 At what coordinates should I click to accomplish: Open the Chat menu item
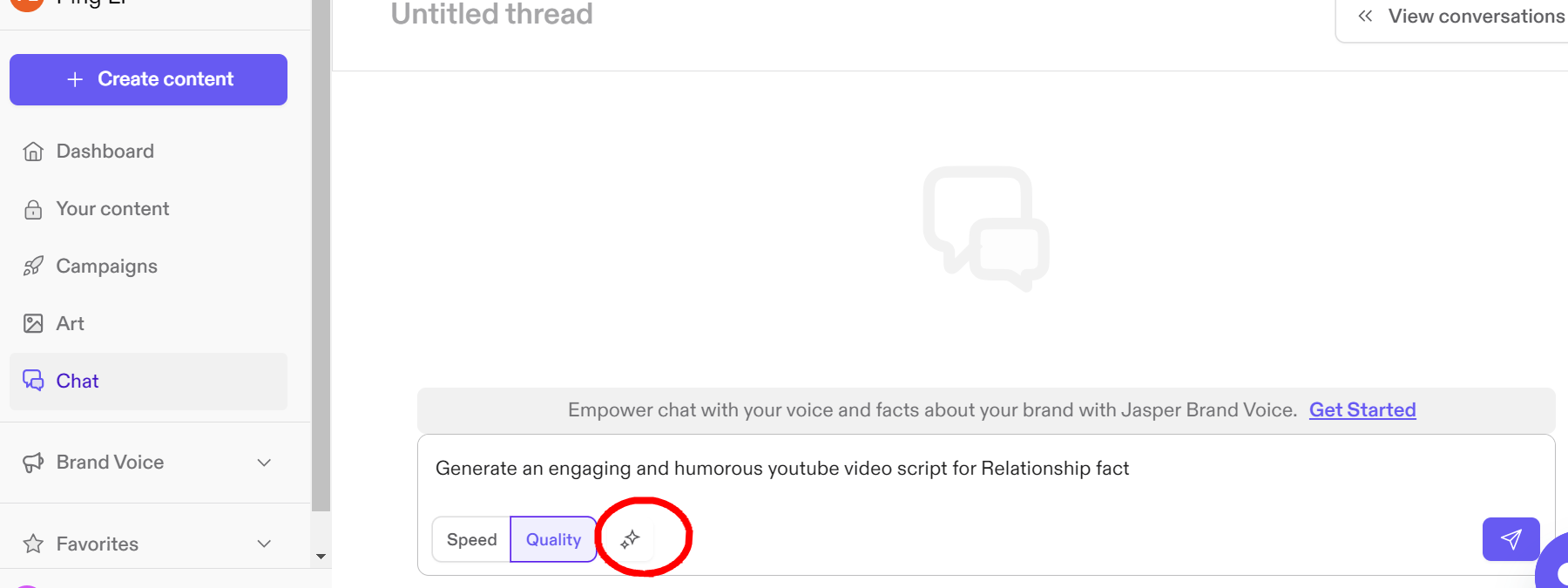point(78,382)
